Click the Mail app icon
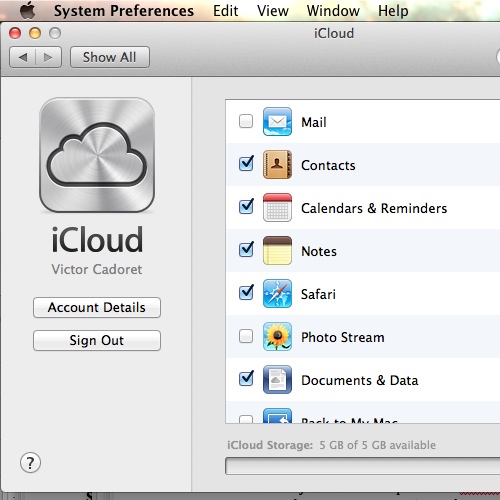The height and width of the screenshot is (500, 500). pyautogui.click(x=277, y=121)
